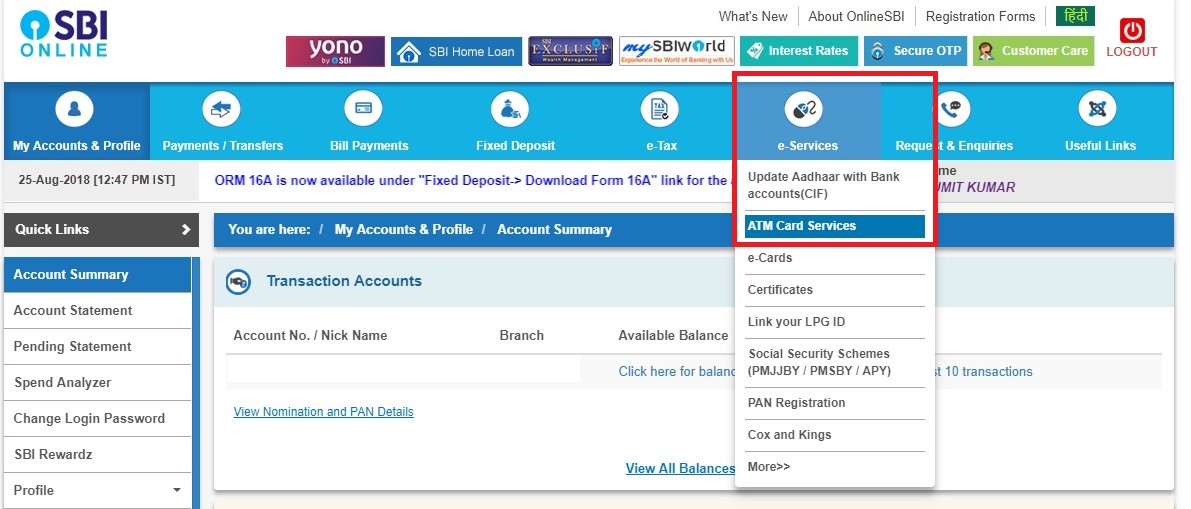Image resolution: width=1191 pixels, height=509 pixels.
Task: Expand the Profile dropdown arrow in sidebar
Action: [177, 491]
